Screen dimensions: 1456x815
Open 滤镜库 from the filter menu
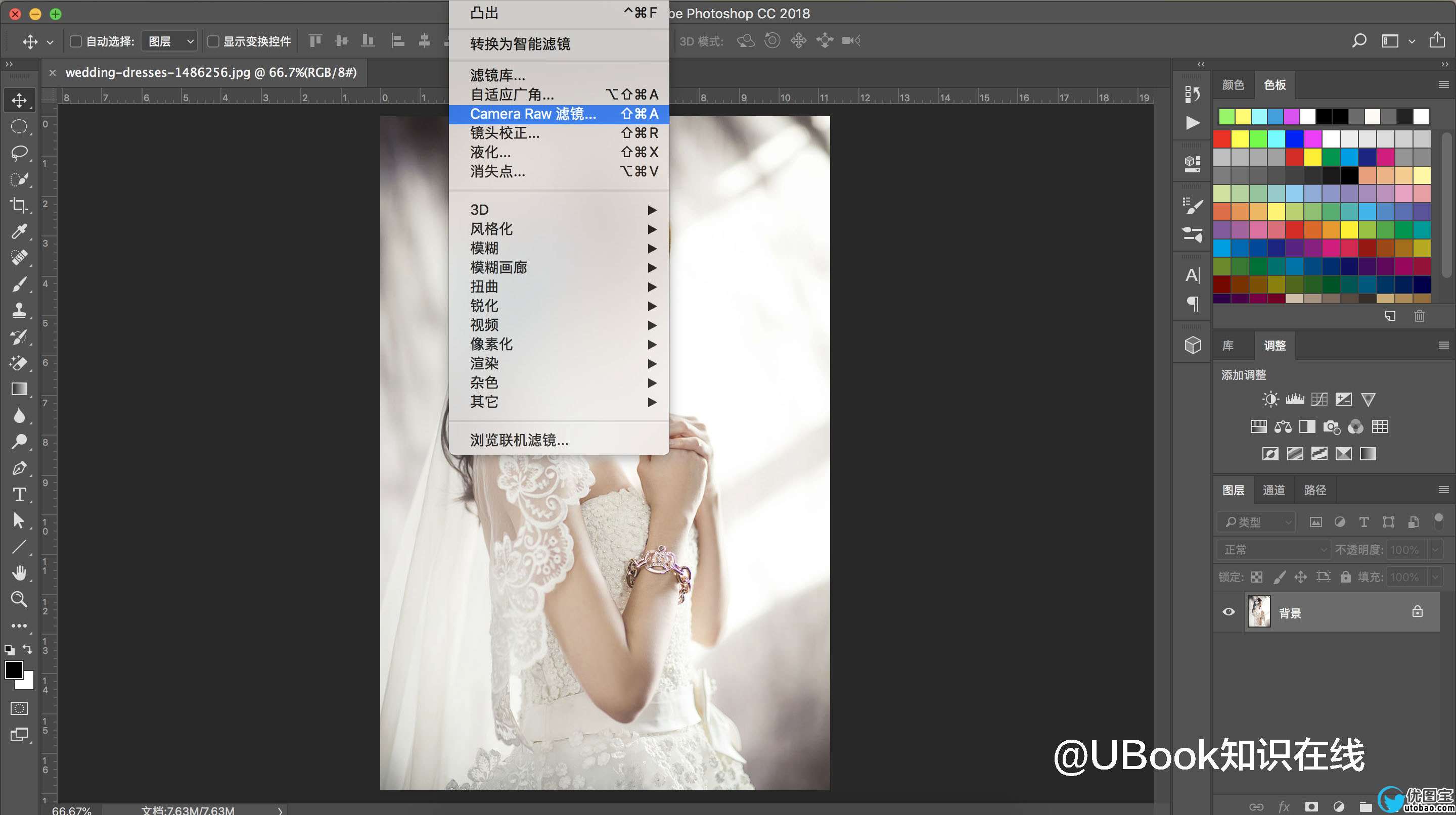(x=559, y=75)
